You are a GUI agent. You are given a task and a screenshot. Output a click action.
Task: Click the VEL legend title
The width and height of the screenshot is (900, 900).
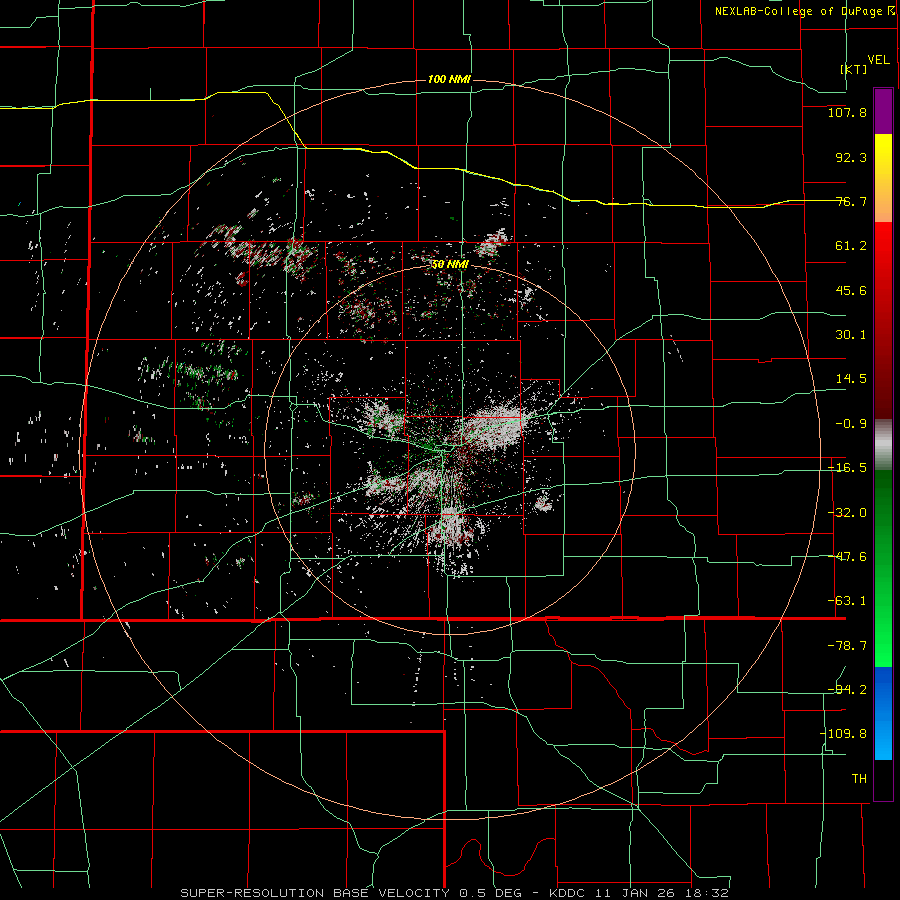coord(878,59)
